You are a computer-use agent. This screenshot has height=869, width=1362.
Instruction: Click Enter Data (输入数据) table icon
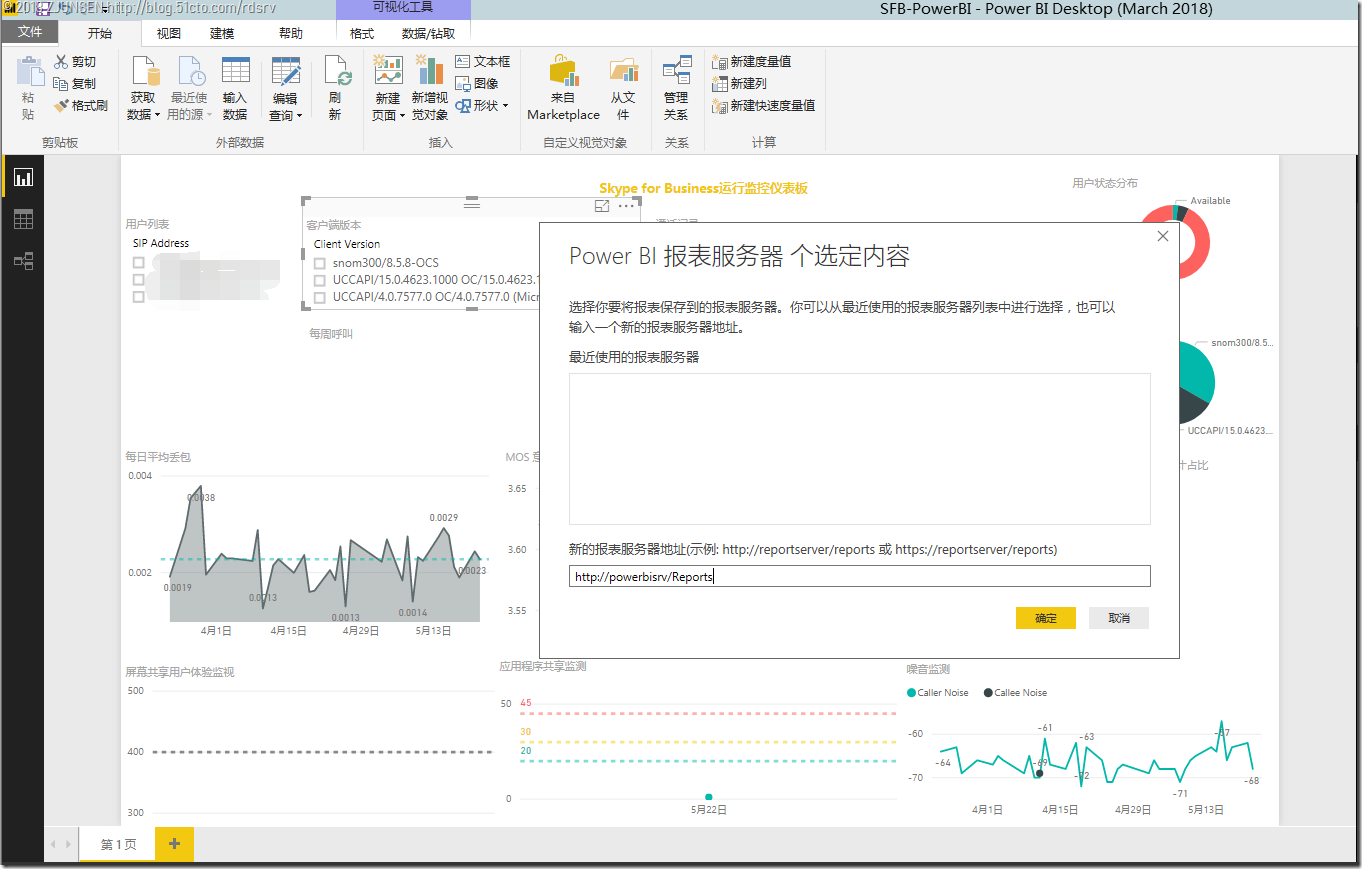[x=236, y=72]
